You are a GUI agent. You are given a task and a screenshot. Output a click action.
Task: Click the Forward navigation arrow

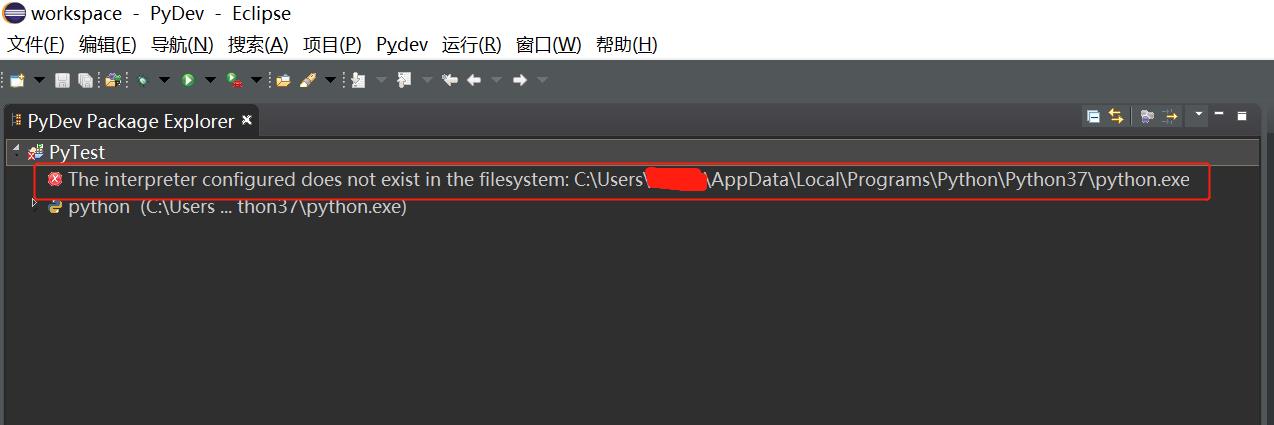pos(519,80)
